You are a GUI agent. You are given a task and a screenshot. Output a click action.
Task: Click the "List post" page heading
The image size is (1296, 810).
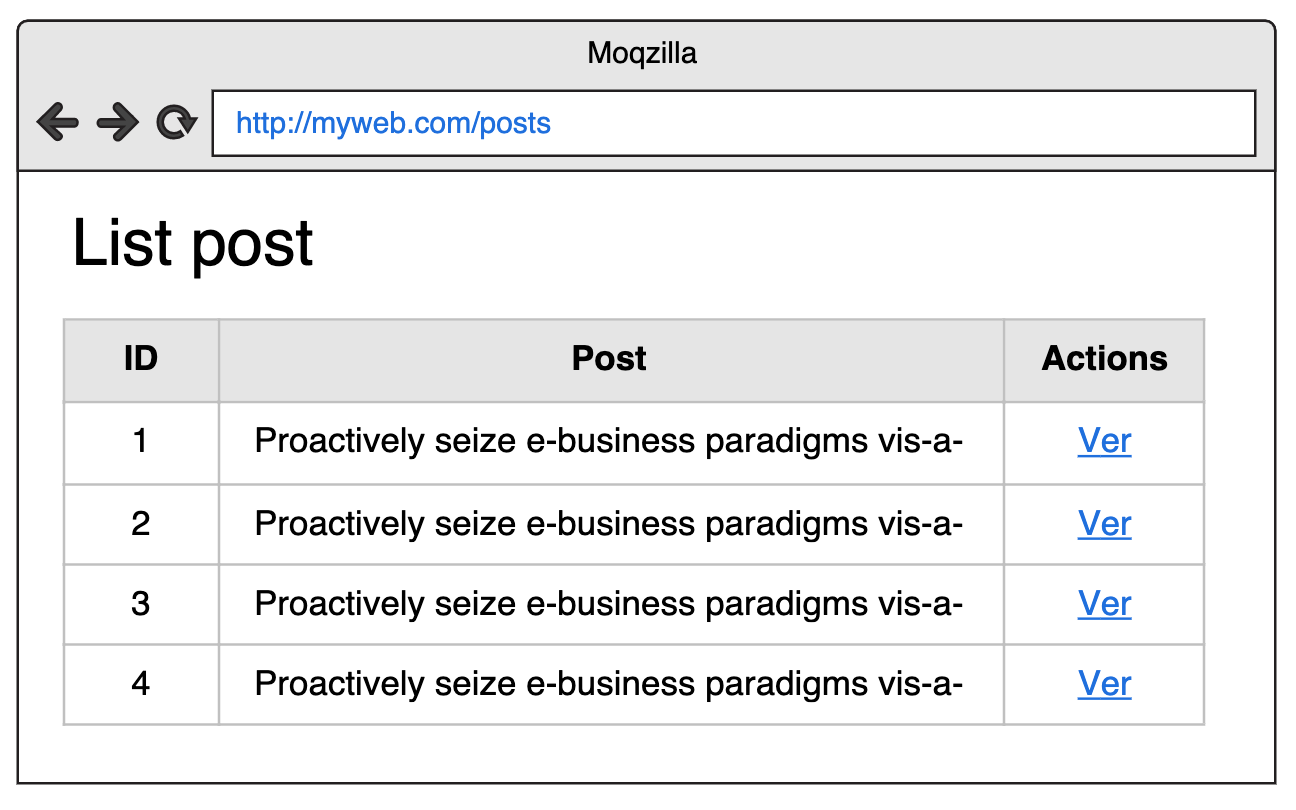tap(193, 243)
